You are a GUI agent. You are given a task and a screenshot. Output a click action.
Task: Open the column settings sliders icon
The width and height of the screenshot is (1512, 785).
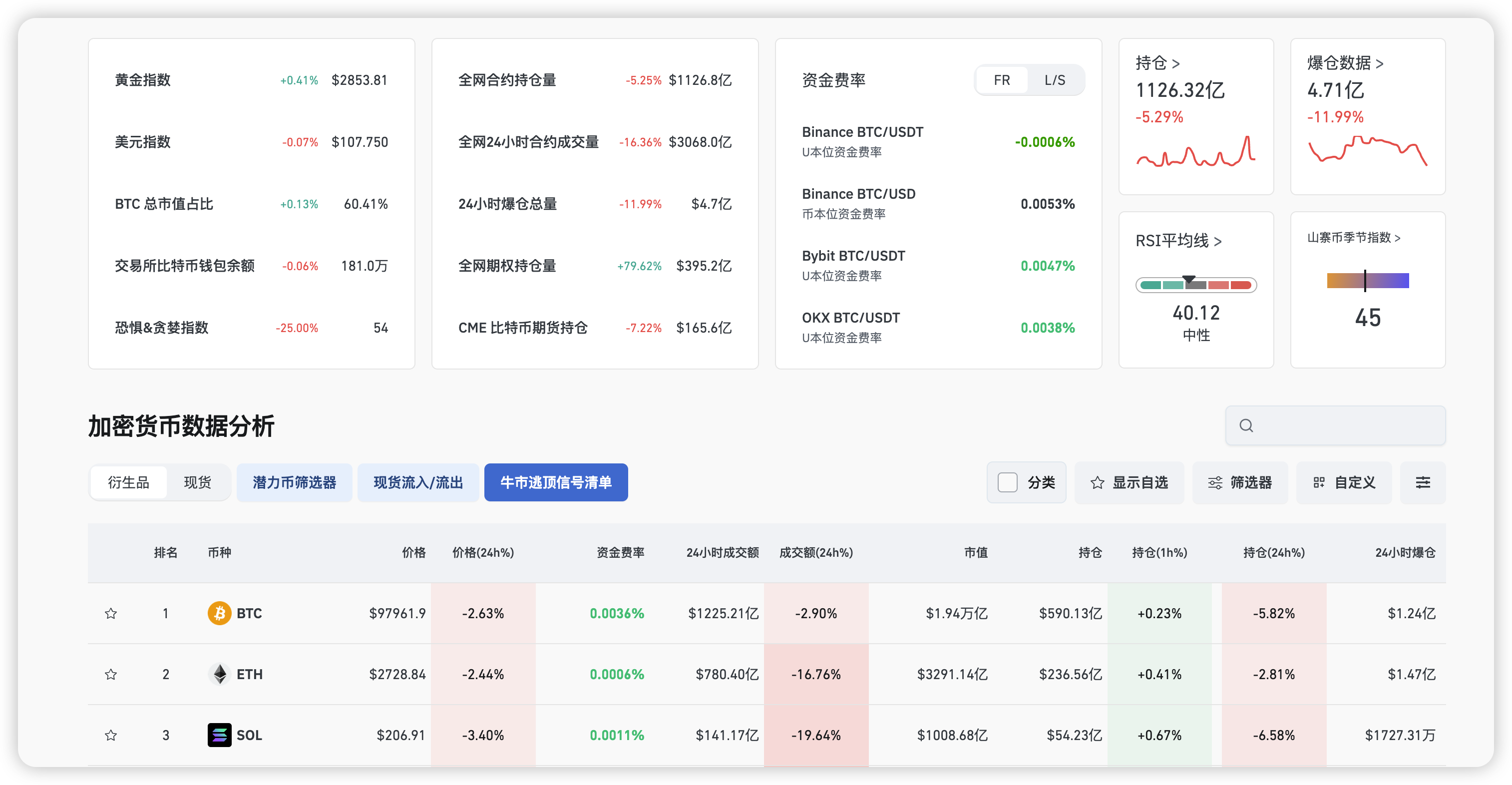click(1422, 482)
